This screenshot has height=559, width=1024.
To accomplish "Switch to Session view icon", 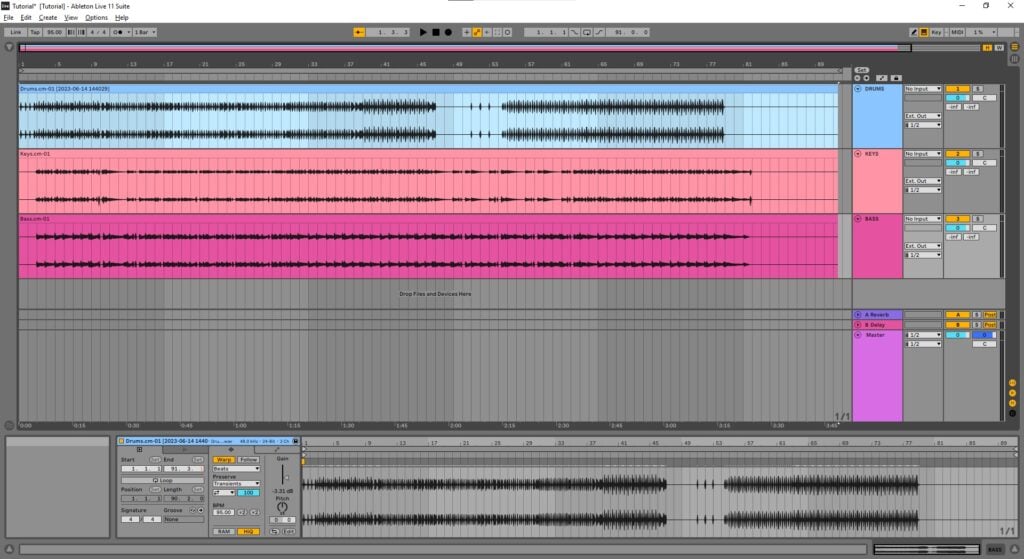I will pyautogui.click(x=1015, y=59).
